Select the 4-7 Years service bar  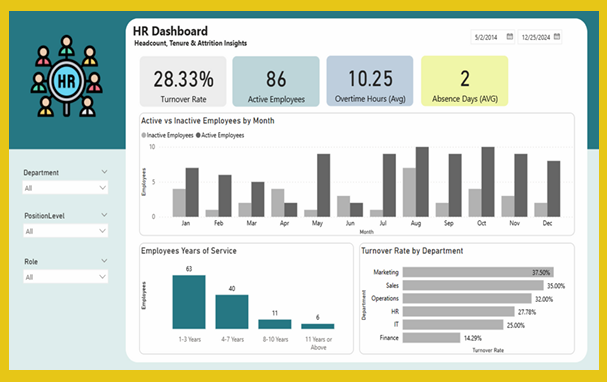tap(232, 312)
